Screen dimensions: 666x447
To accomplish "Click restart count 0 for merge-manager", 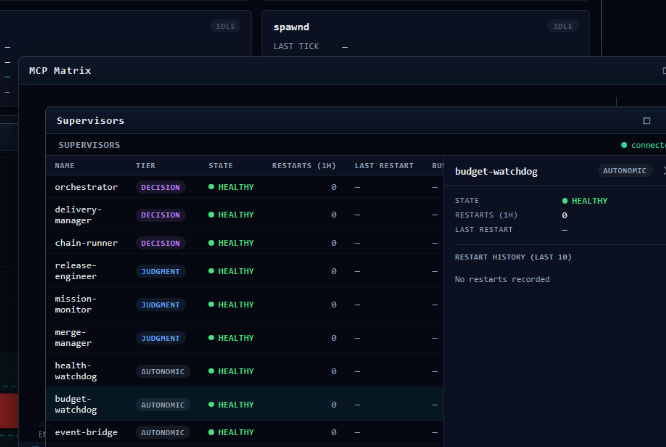I will pyautogui.click(x=334, y=338).
